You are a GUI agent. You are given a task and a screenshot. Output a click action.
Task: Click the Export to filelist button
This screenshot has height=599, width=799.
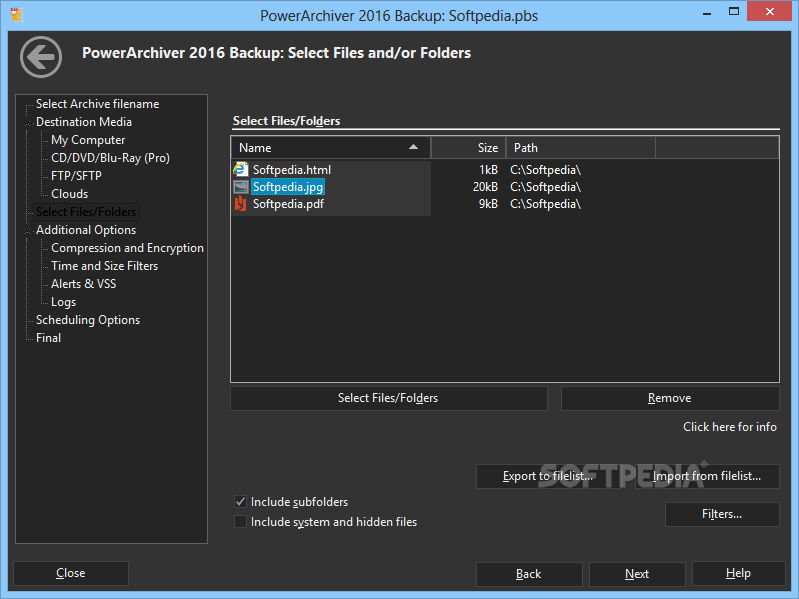pos(548,476)
